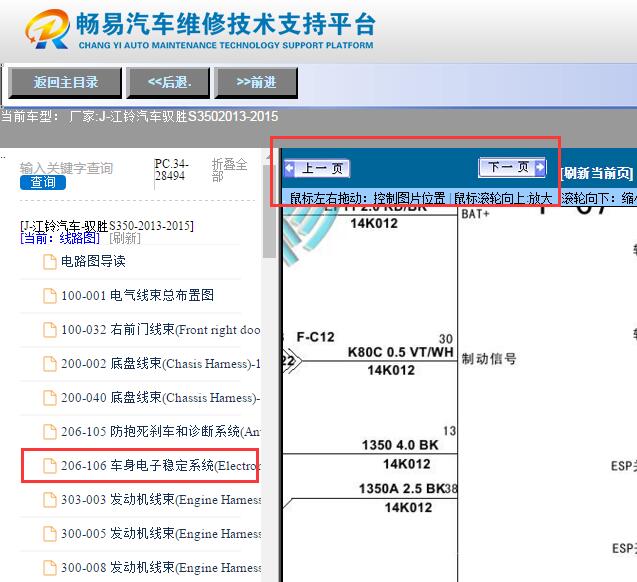Screen dimensions: 637x582
Task: Click the document icon beside 206-106
Action: pyautogui.click(x=50, y=466)
